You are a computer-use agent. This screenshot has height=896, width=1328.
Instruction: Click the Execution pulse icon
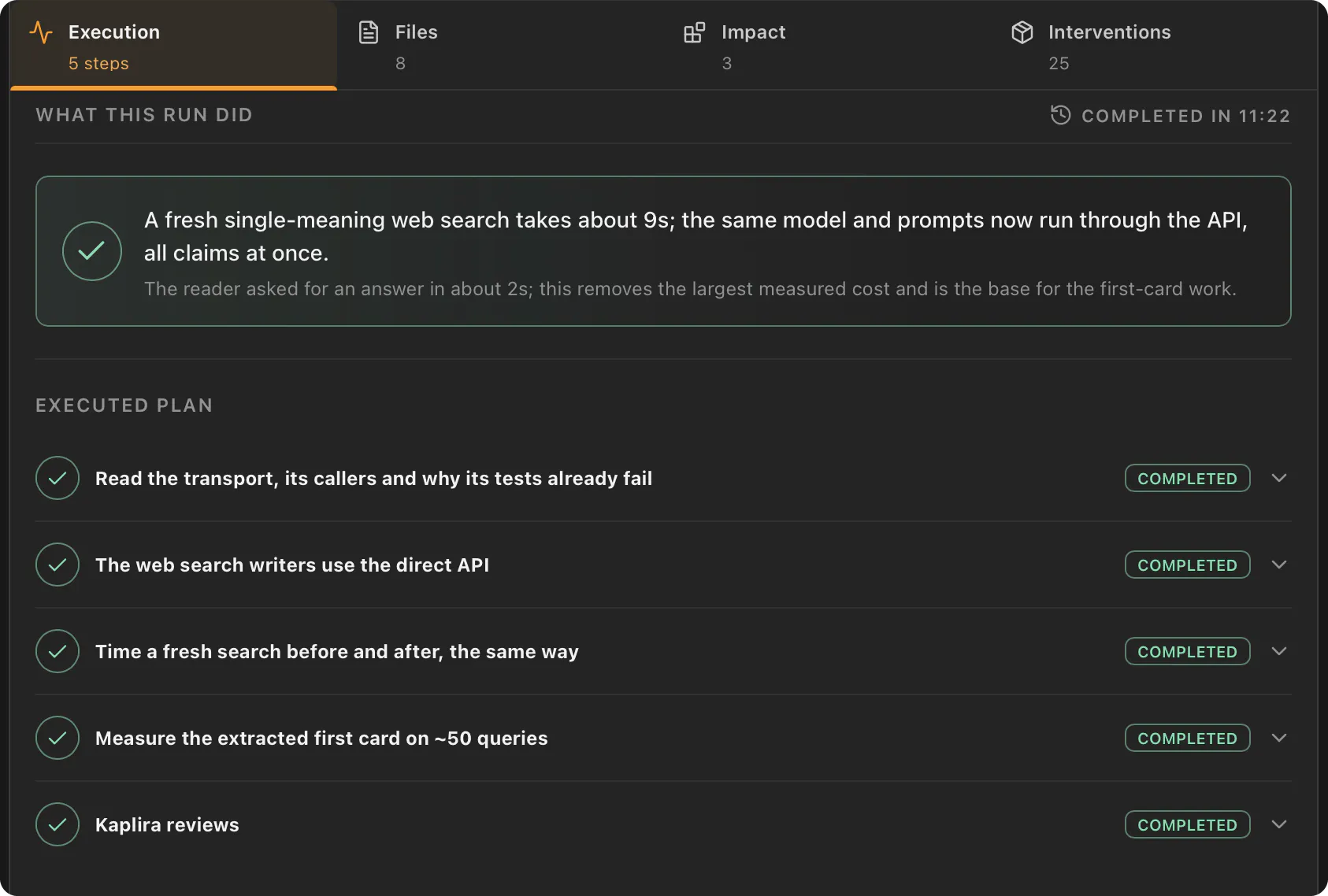pyautogui.click(x=41, y=32)
